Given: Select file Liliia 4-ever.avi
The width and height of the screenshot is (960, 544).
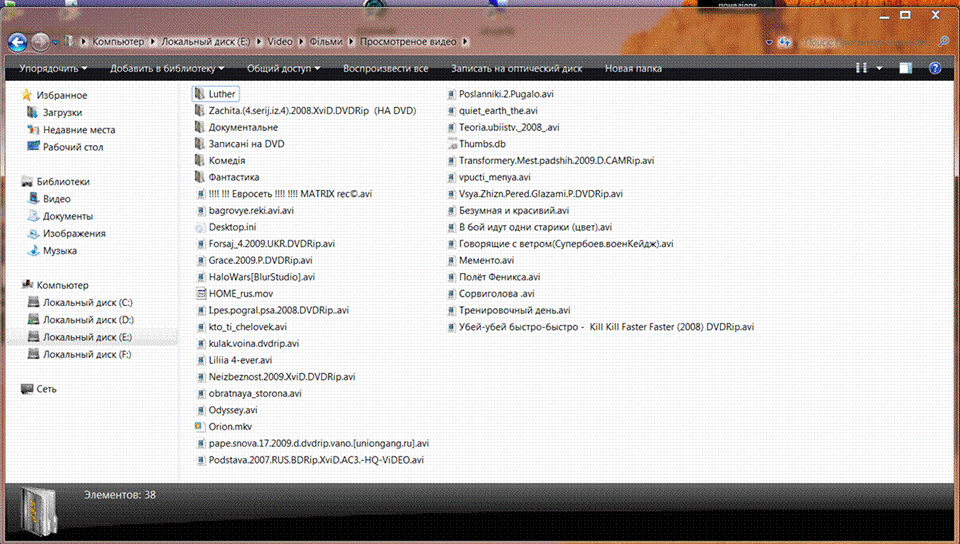Looking at the screenshot, I should click(x=240, y=360).
